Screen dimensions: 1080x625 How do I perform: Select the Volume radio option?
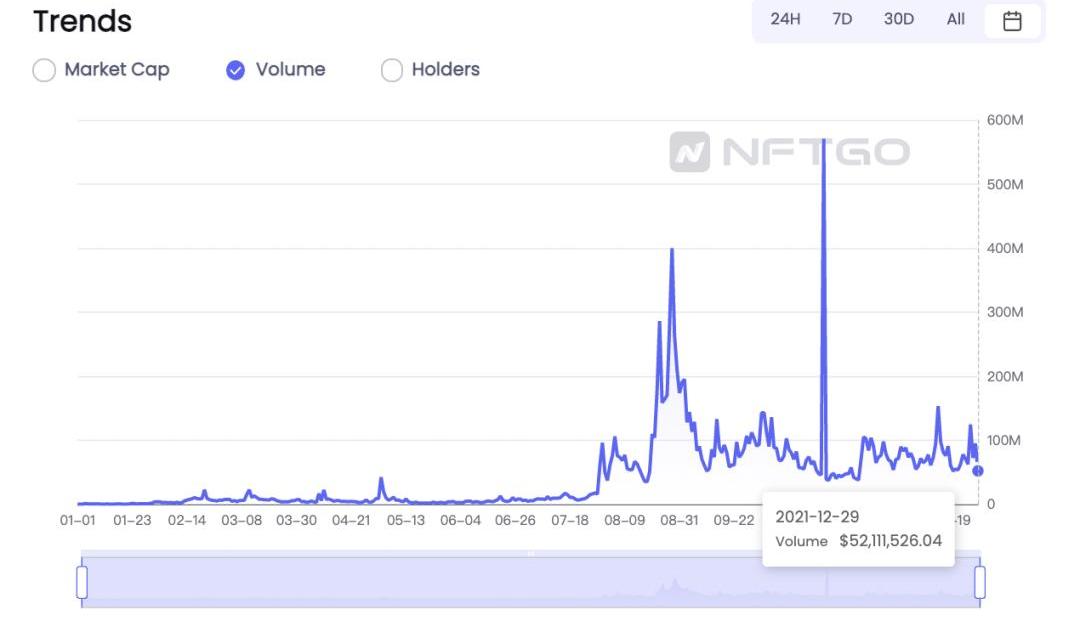click(x=236, y=70)
